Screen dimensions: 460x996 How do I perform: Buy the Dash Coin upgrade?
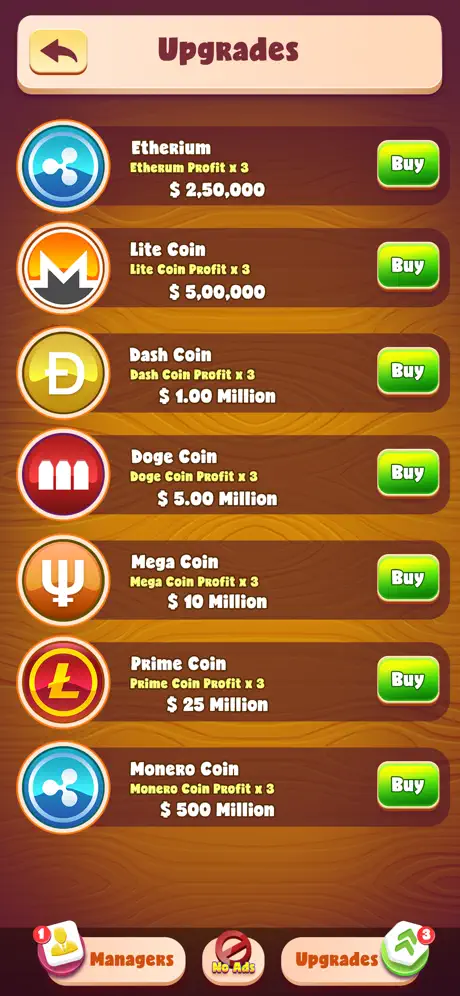pos(408,371)
